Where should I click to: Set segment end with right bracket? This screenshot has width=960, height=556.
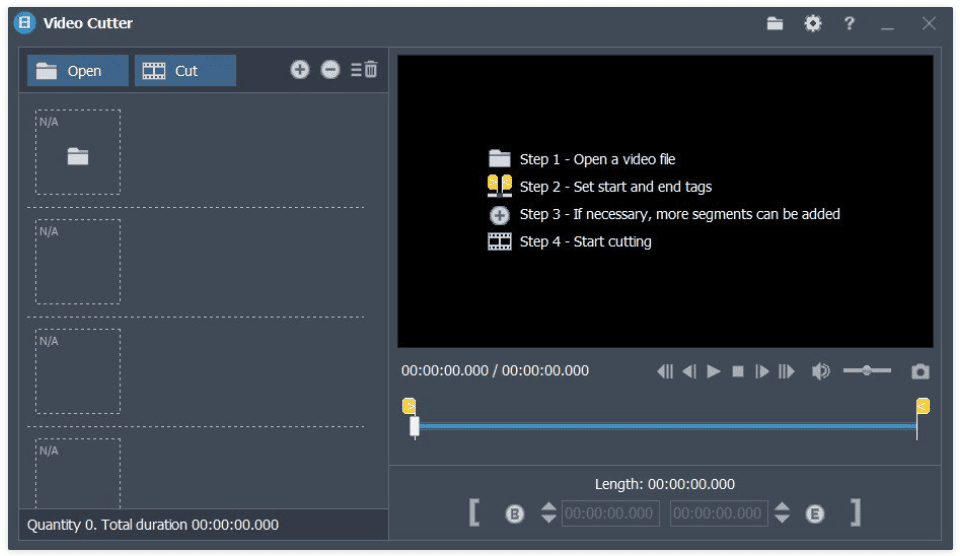[855, 513]
